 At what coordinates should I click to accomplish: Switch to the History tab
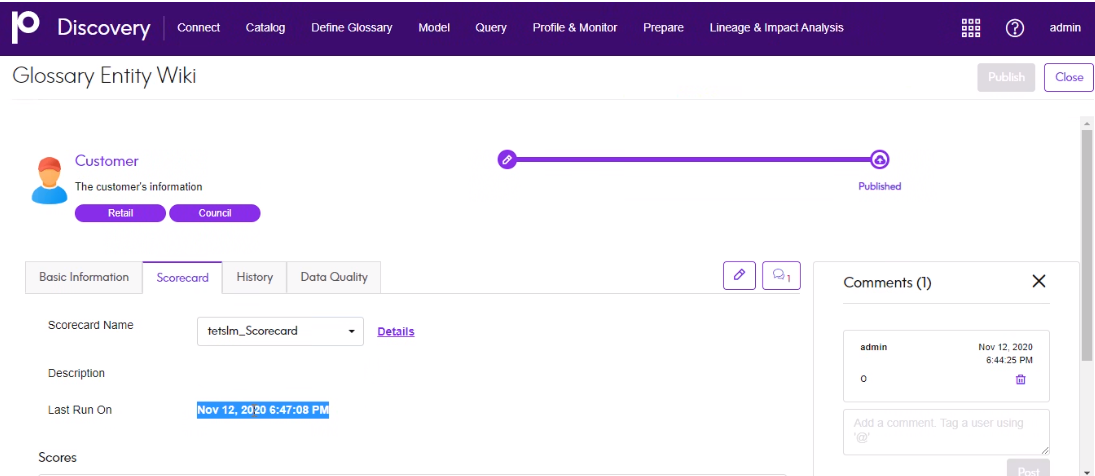(254, 277)
